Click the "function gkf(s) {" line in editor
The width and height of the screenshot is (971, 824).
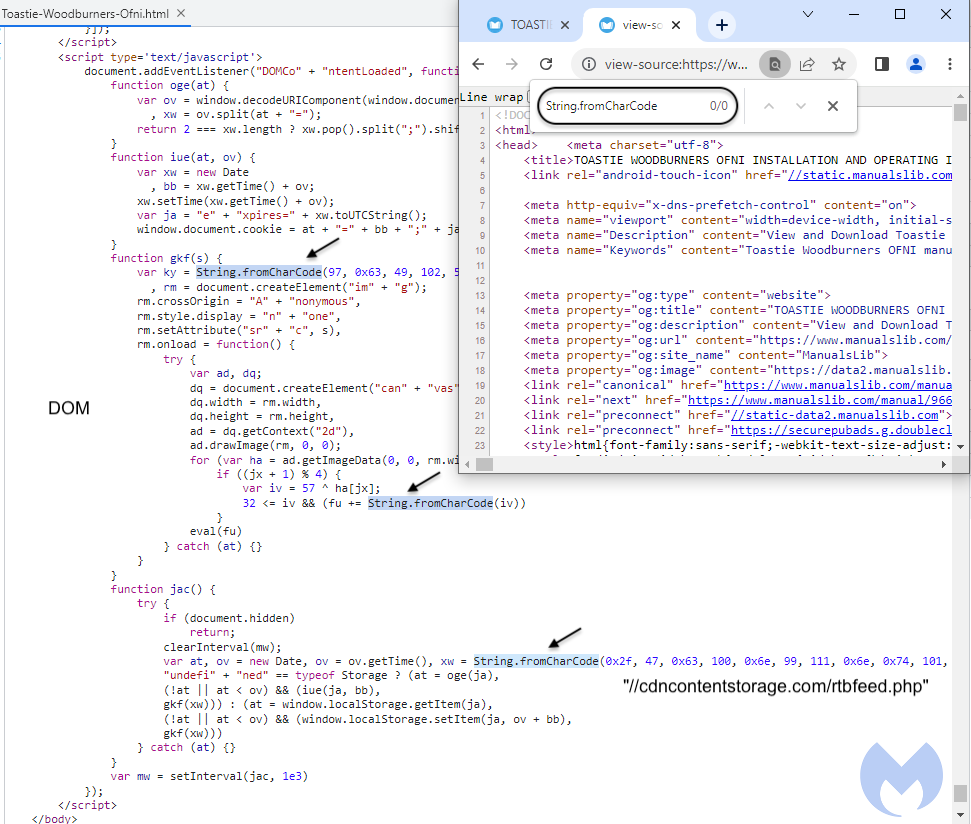[x=166, y=258]
